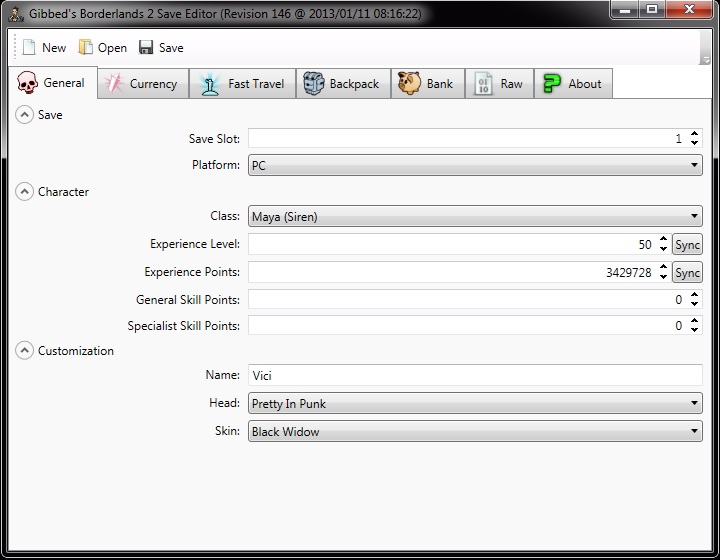
Task: Increase the Experience Points value
Action: click(663, 268)
